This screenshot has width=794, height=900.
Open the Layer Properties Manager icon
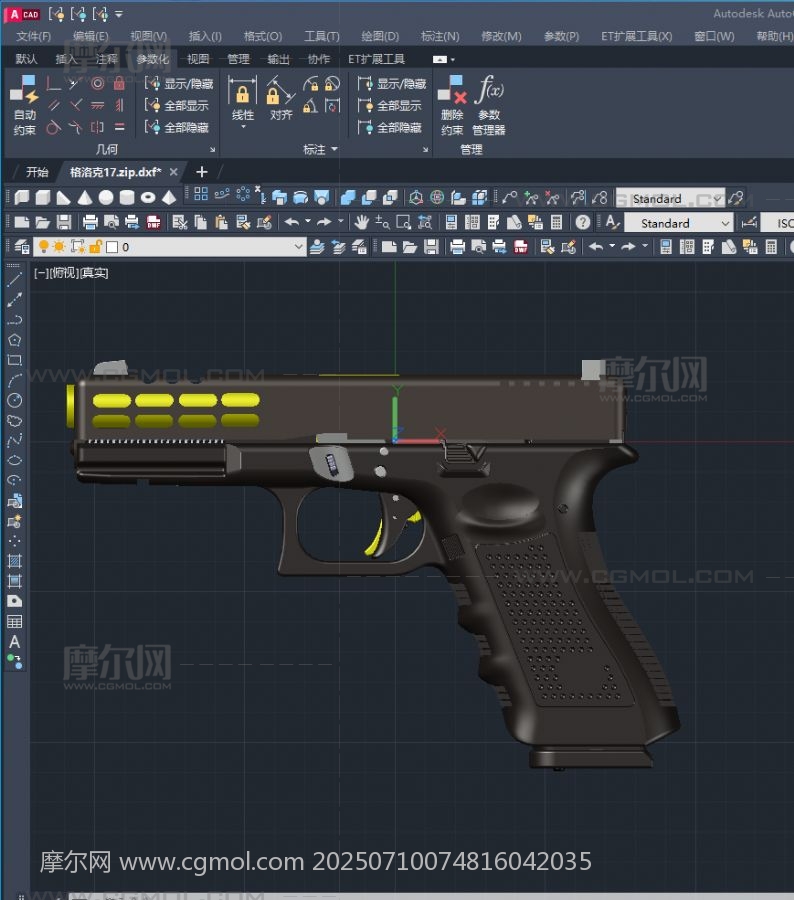[x=22, y=247]
